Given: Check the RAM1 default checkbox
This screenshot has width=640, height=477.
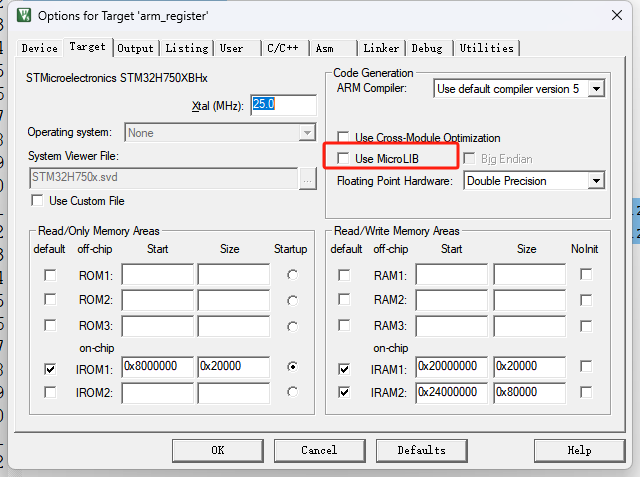Looking at the screenshot, I should [x=344, y=275].
